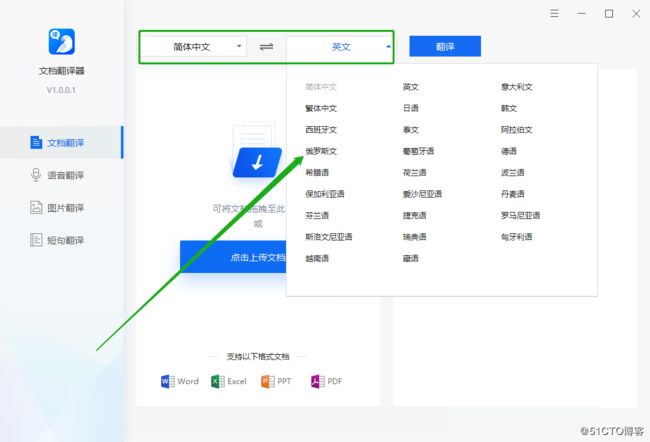Maximize the translator window
The height and width of the screenshot is (442, 650).
click(609, 14)
